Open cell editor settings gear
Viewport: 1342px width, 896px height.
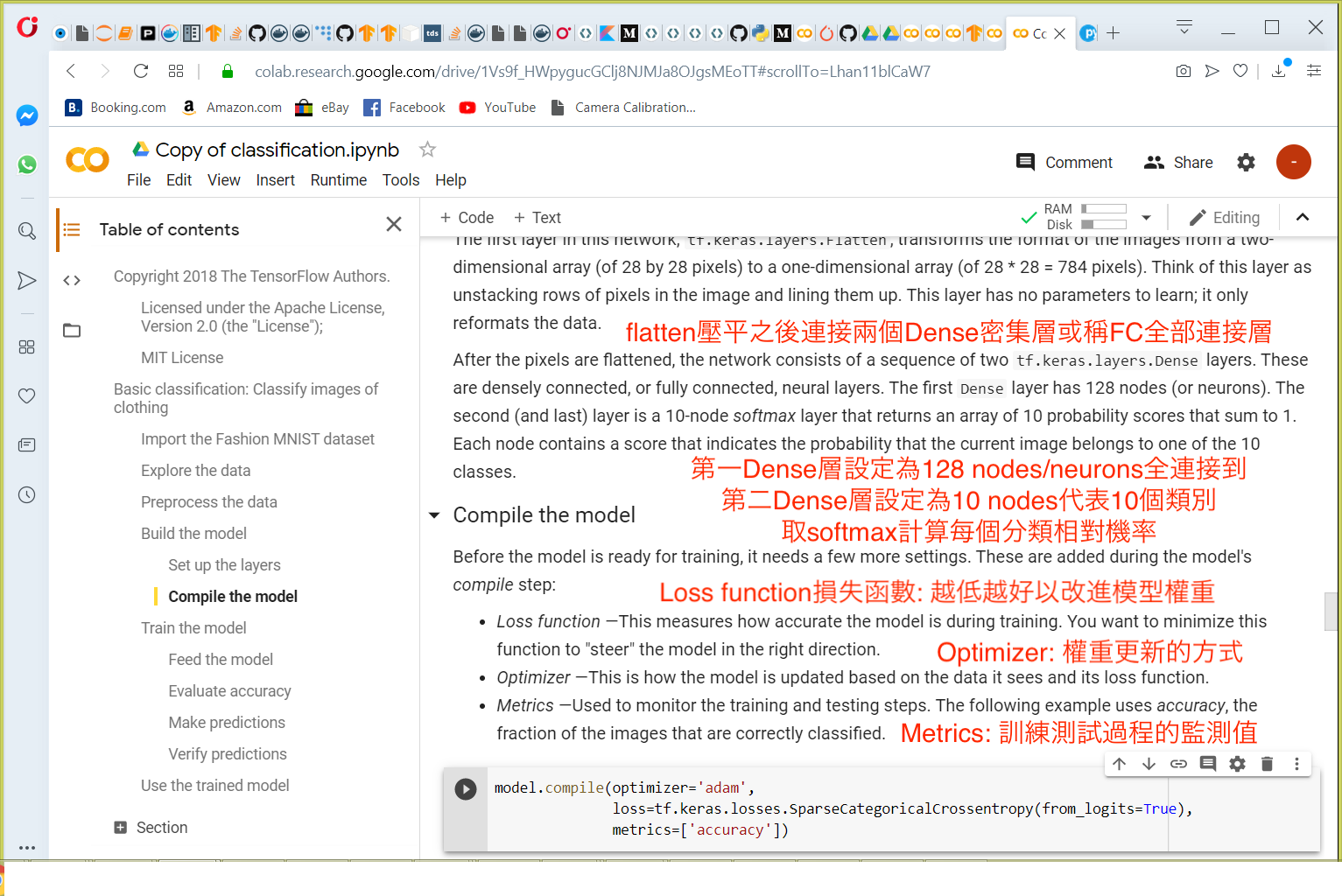point(1237,764)
